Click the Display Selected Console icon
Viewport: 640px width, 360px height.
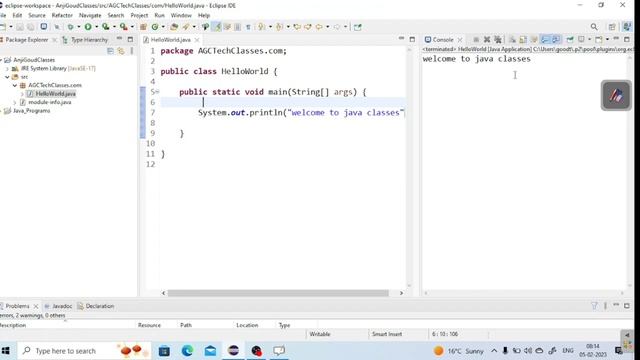[581, 40]
